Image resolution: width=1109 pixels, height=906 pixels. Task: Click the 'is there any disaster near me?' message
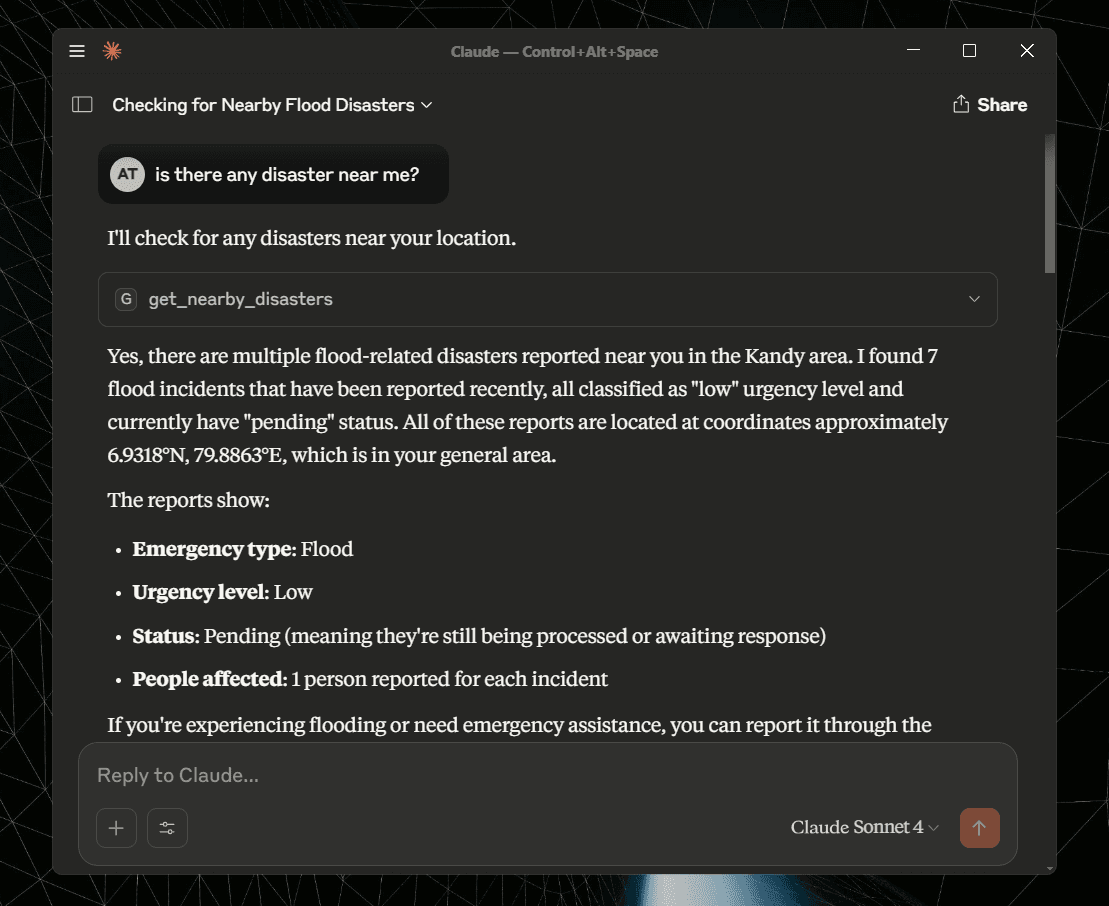point(287,175)
